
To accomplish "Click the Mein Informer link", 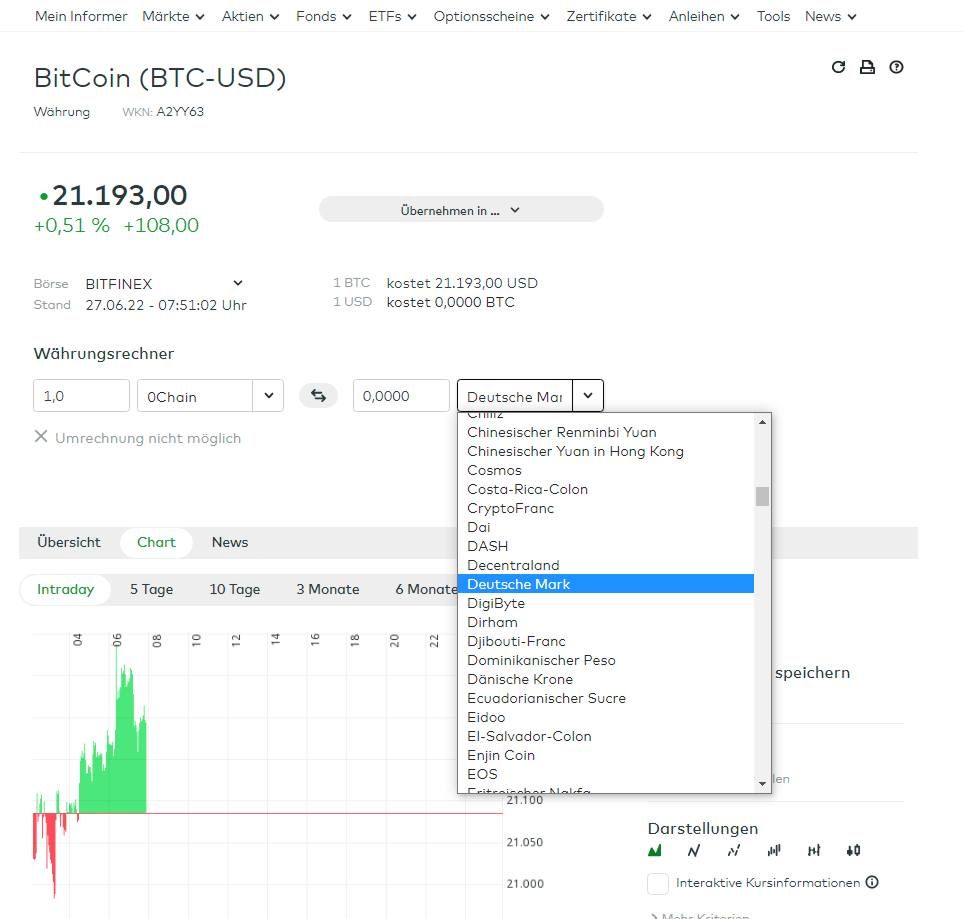I will click(81, 16).
